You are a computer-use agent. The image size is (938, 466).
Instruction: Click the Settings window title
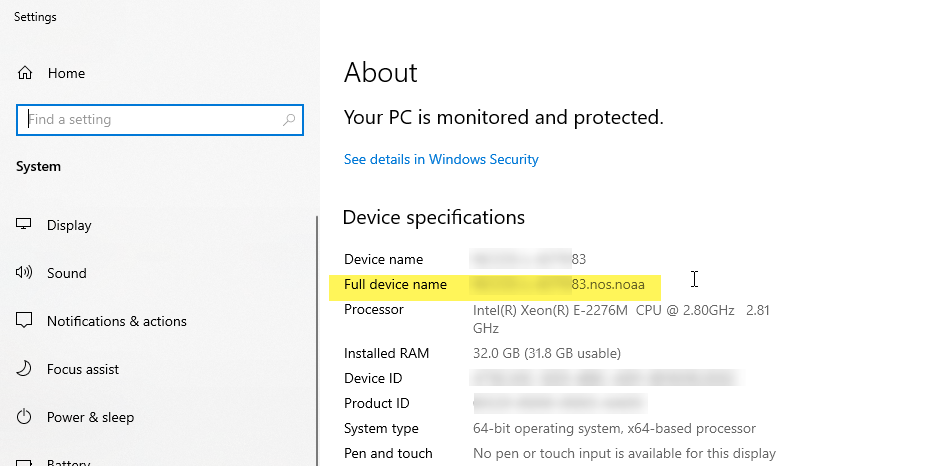point(35,17)
